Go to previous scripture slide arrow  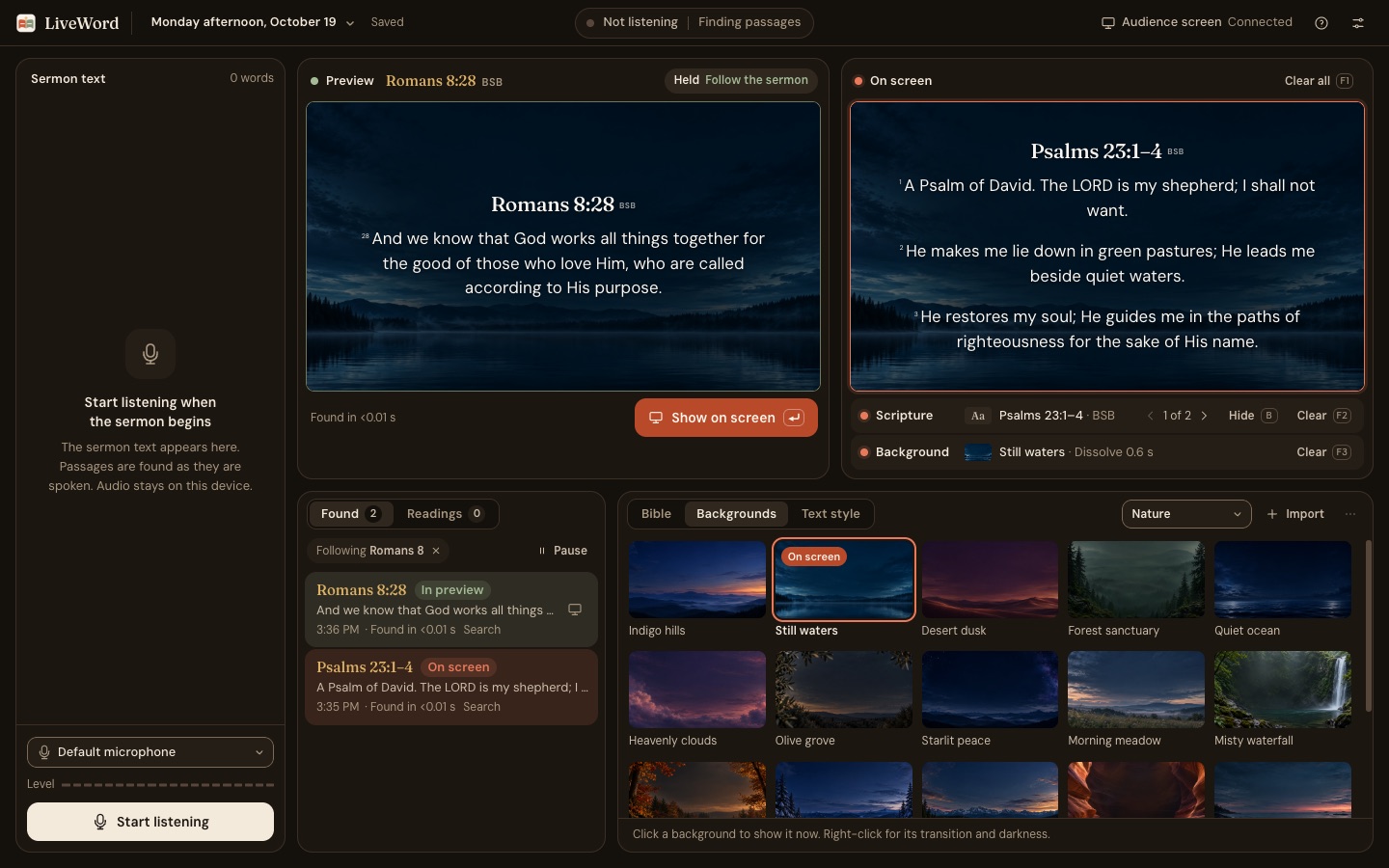point(1150,416)
